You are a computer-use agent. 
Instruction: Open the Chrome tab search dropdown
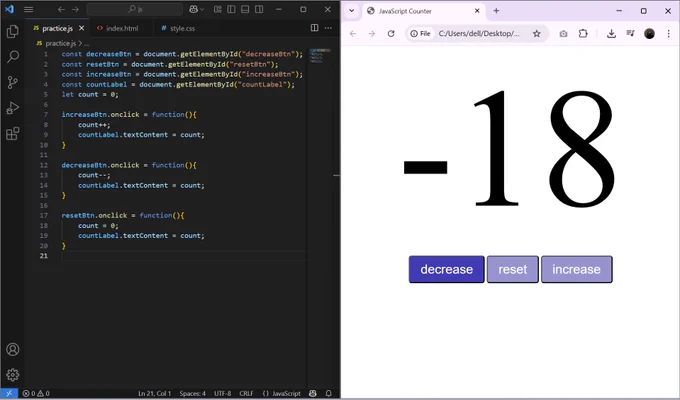352,11
